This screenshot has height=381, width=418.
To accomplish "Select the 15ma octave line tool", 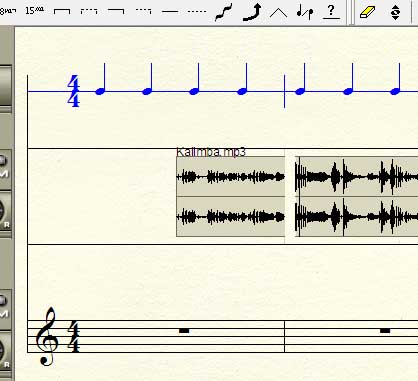I will click(x=34, y=11).
